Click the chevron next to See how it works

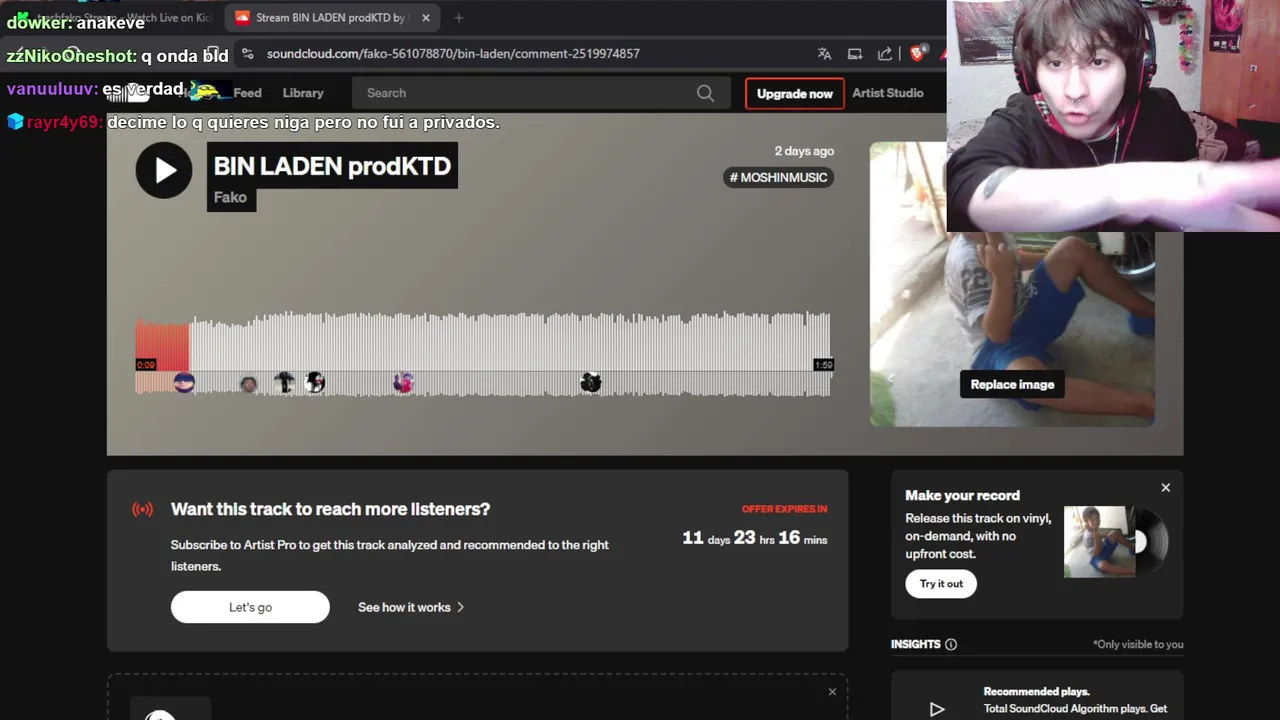pyautogui.click(x=460, y=607)
